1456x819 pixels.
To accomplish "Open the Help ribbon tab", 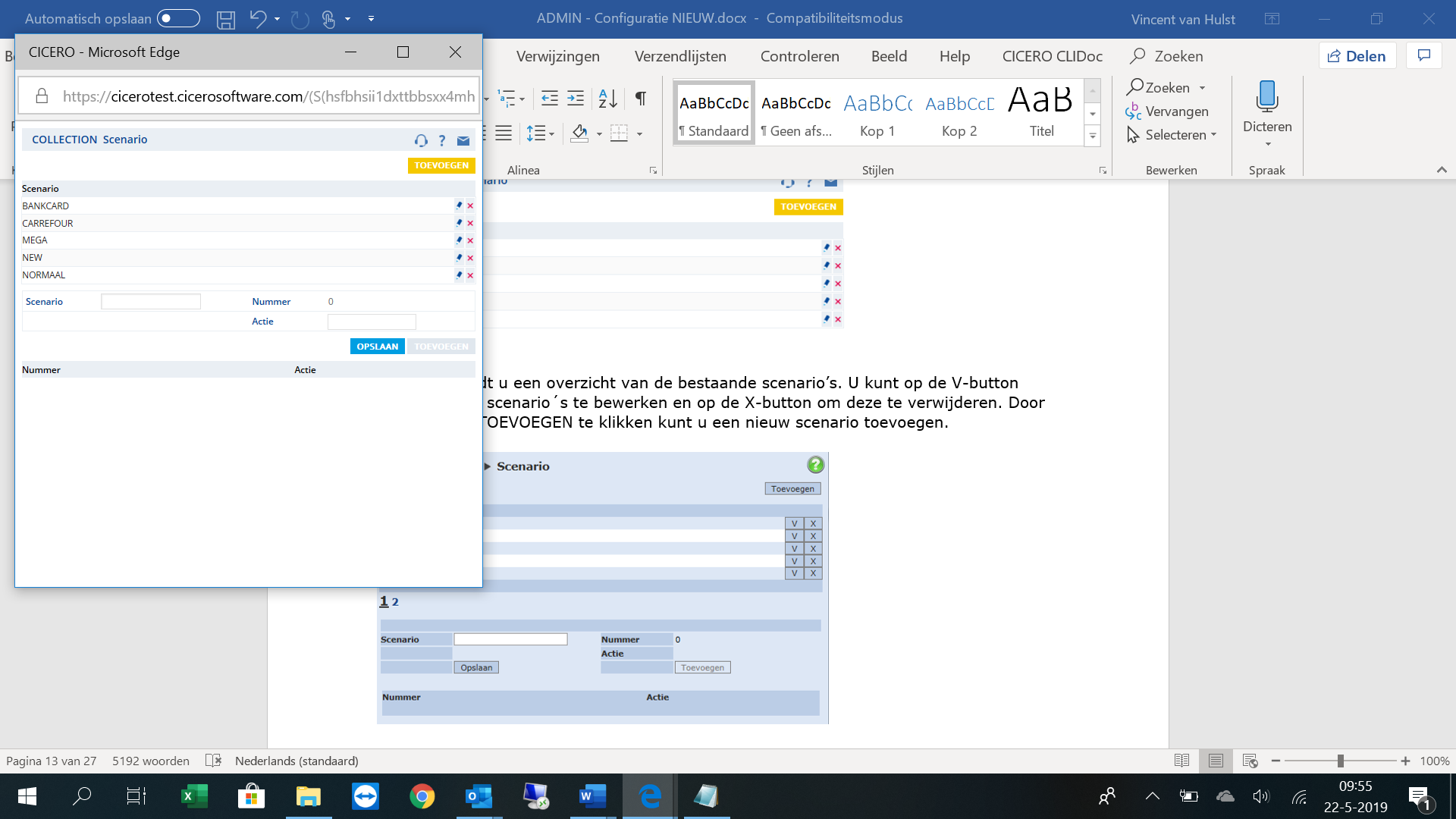I will click(x=954, y=56).
